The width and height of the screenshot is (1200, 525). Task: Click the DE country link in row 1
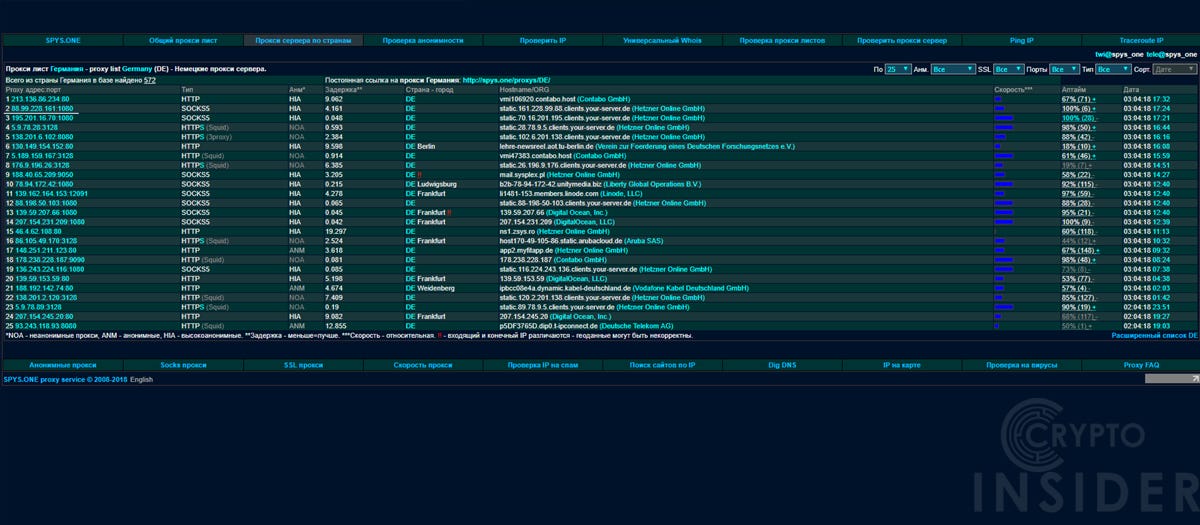pos(410,99)
